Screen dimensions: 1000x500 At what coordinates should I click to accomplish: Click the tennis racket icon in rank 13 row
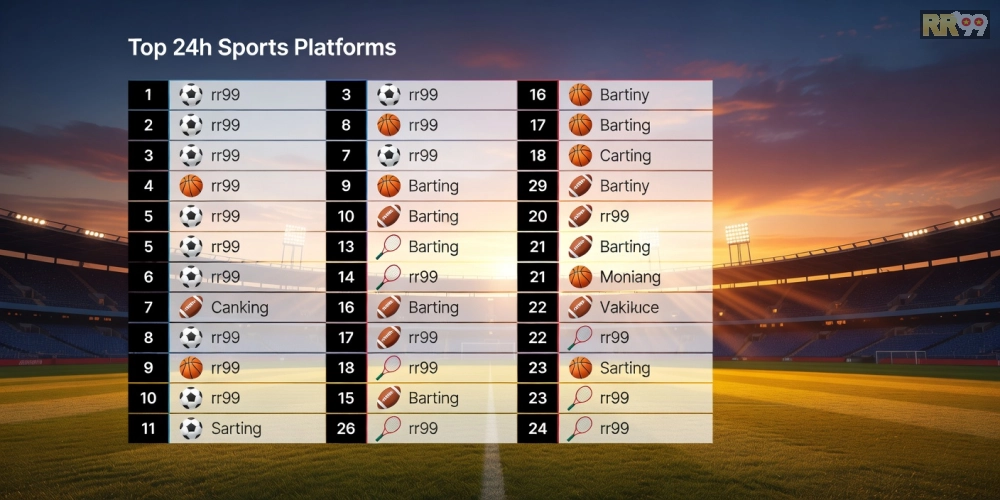[x=388, y=247]
